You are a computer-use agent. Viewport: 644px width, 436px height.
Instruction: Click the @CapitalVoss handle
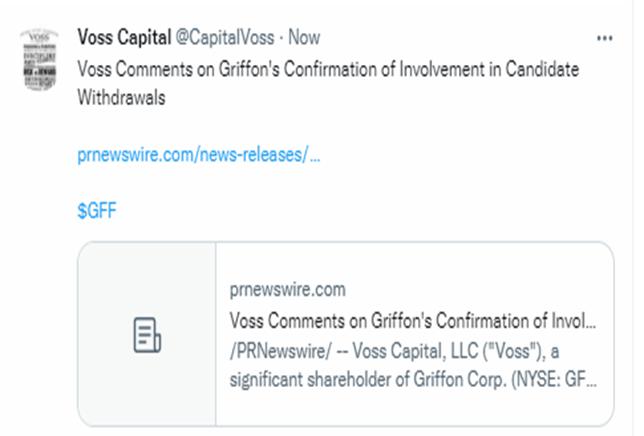coord(226,38)
